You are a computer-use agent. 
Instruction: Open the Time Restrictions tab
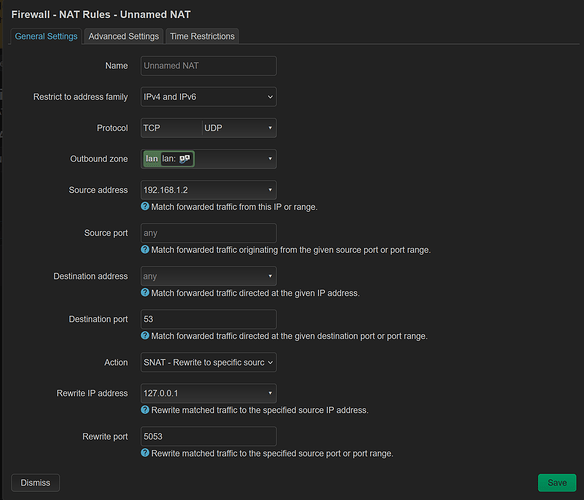point(202,36)
